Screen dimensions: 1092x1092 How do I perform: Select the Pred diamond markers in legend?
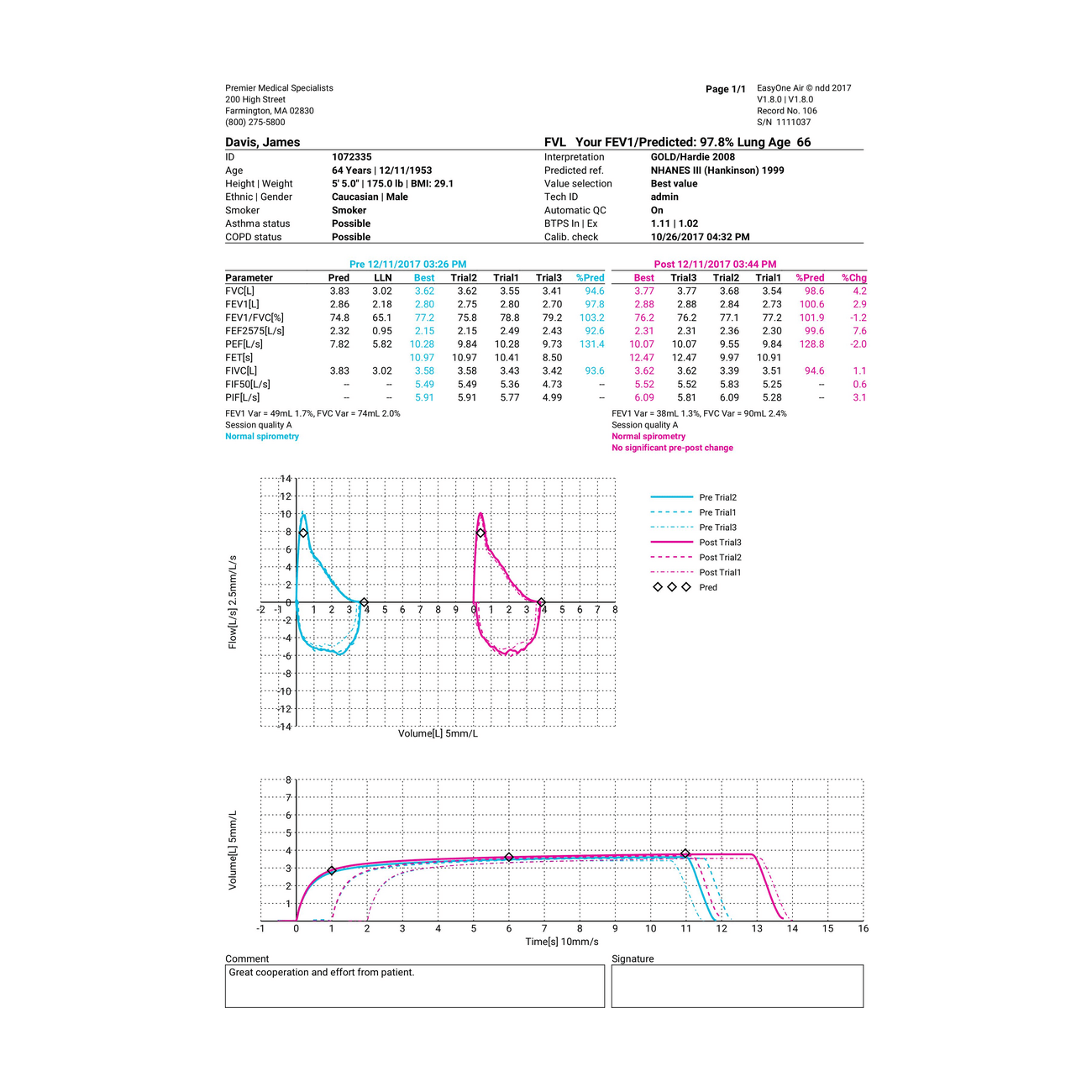[672, 587]
